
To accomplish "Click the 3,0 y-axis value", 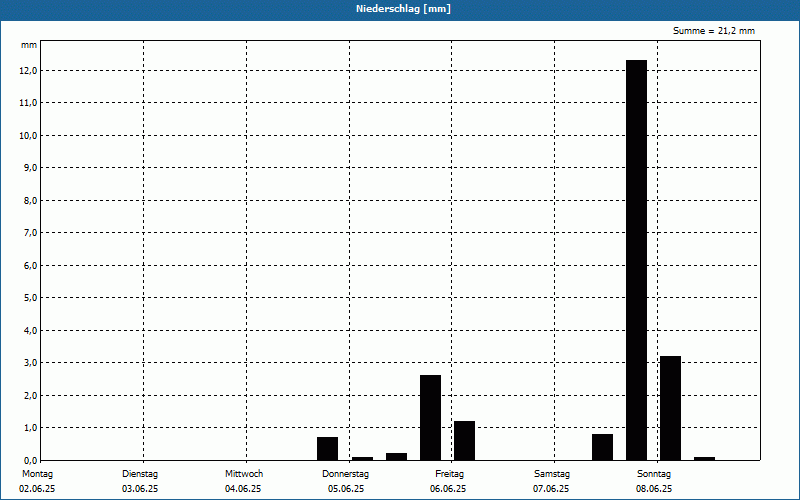I will (x=30, y=363).
